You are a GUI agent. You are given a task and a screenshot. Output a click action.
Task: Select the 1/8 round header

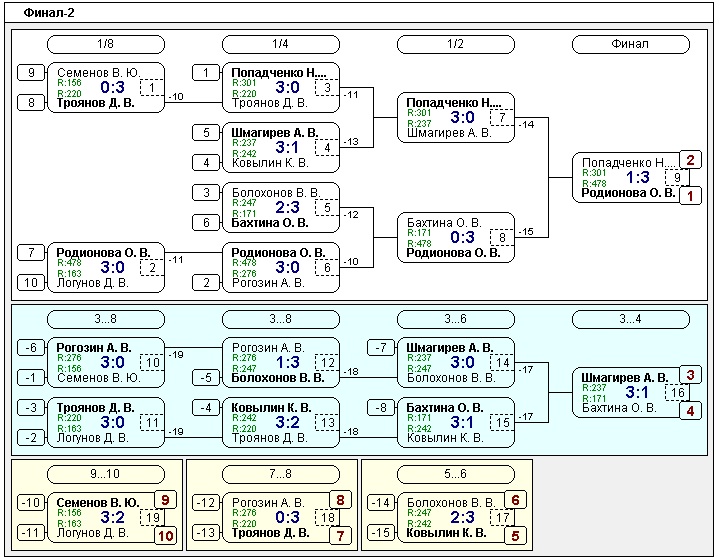[x=105, y=44]
